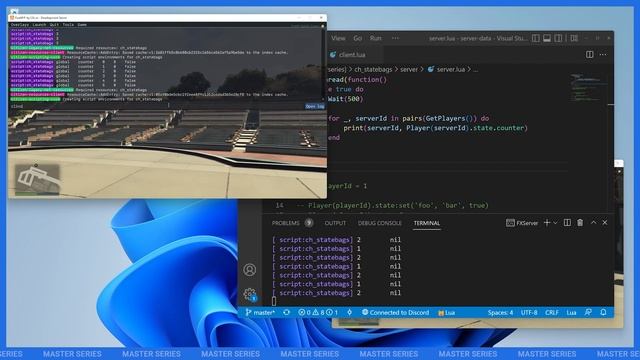Kill terminal with the trash icon
The image size is (640, 360).
[x=580, y=223]
